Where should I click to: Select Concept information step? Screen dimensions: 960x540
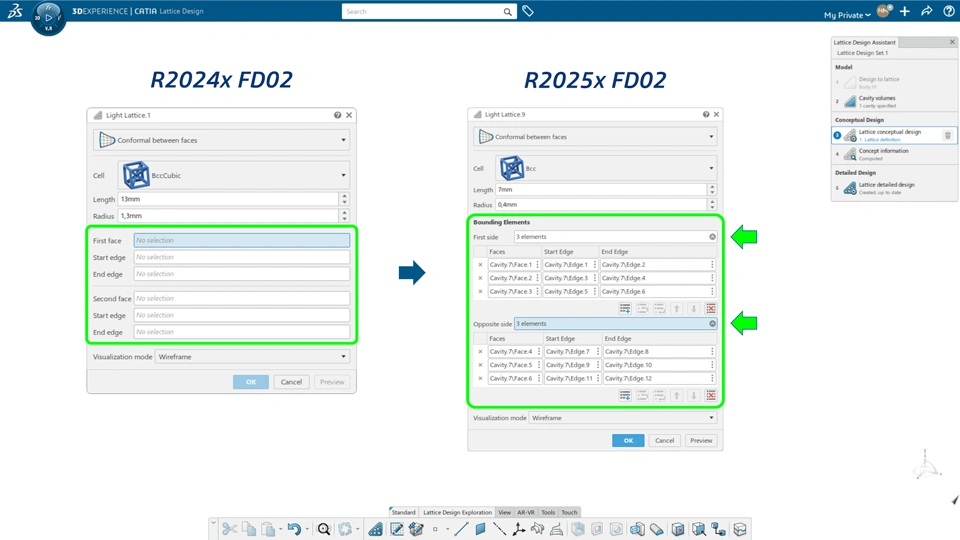click(894, 154)
